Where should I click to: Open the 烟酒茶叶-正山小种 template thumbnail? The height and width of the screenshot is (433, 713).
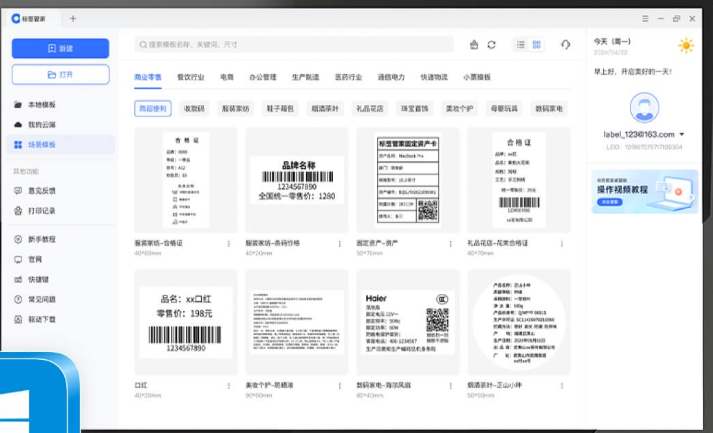[x=519, y=322]
